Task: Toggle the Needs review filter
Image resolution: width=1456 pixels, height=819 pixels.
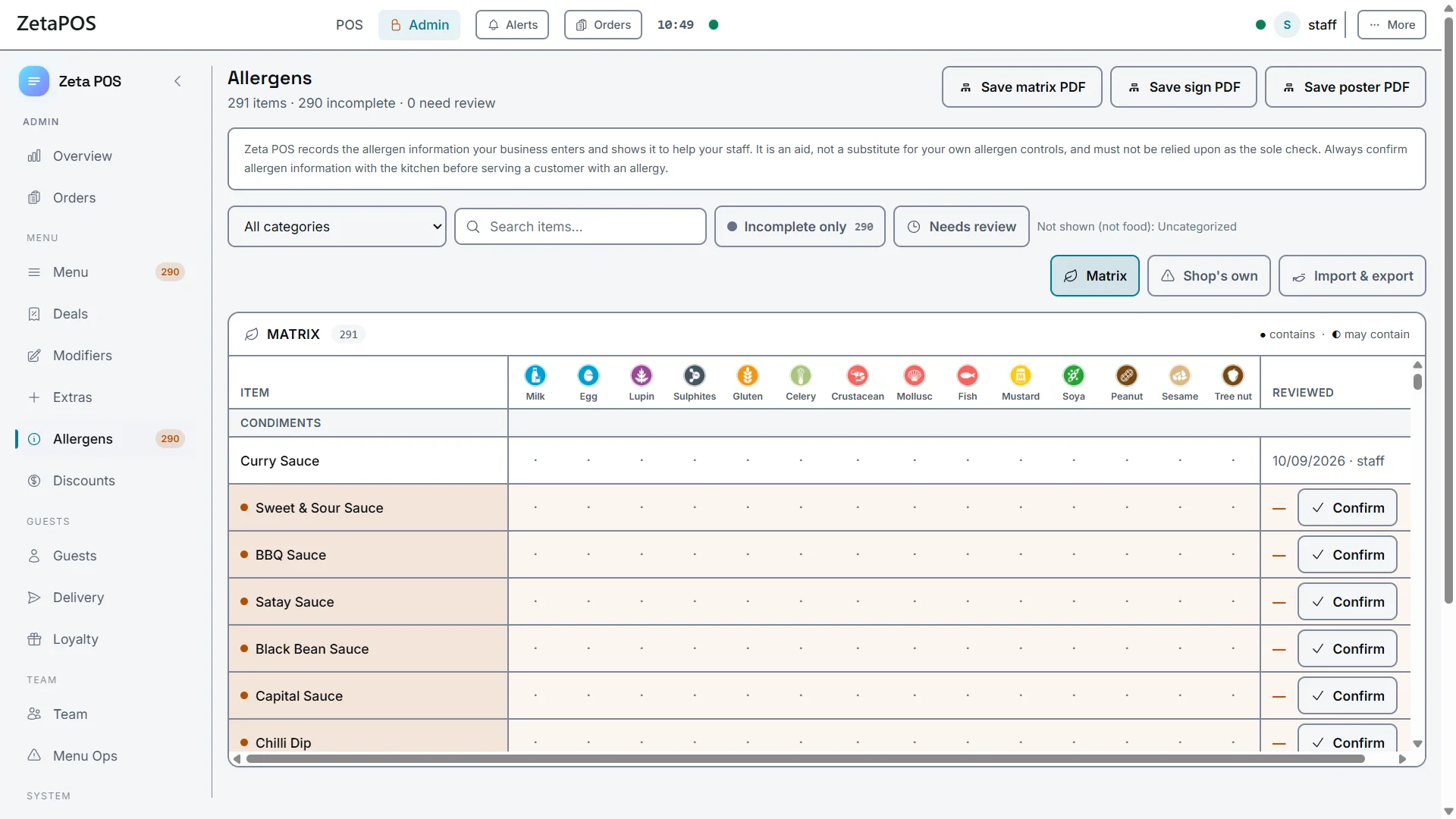Action: coord(961,227)
